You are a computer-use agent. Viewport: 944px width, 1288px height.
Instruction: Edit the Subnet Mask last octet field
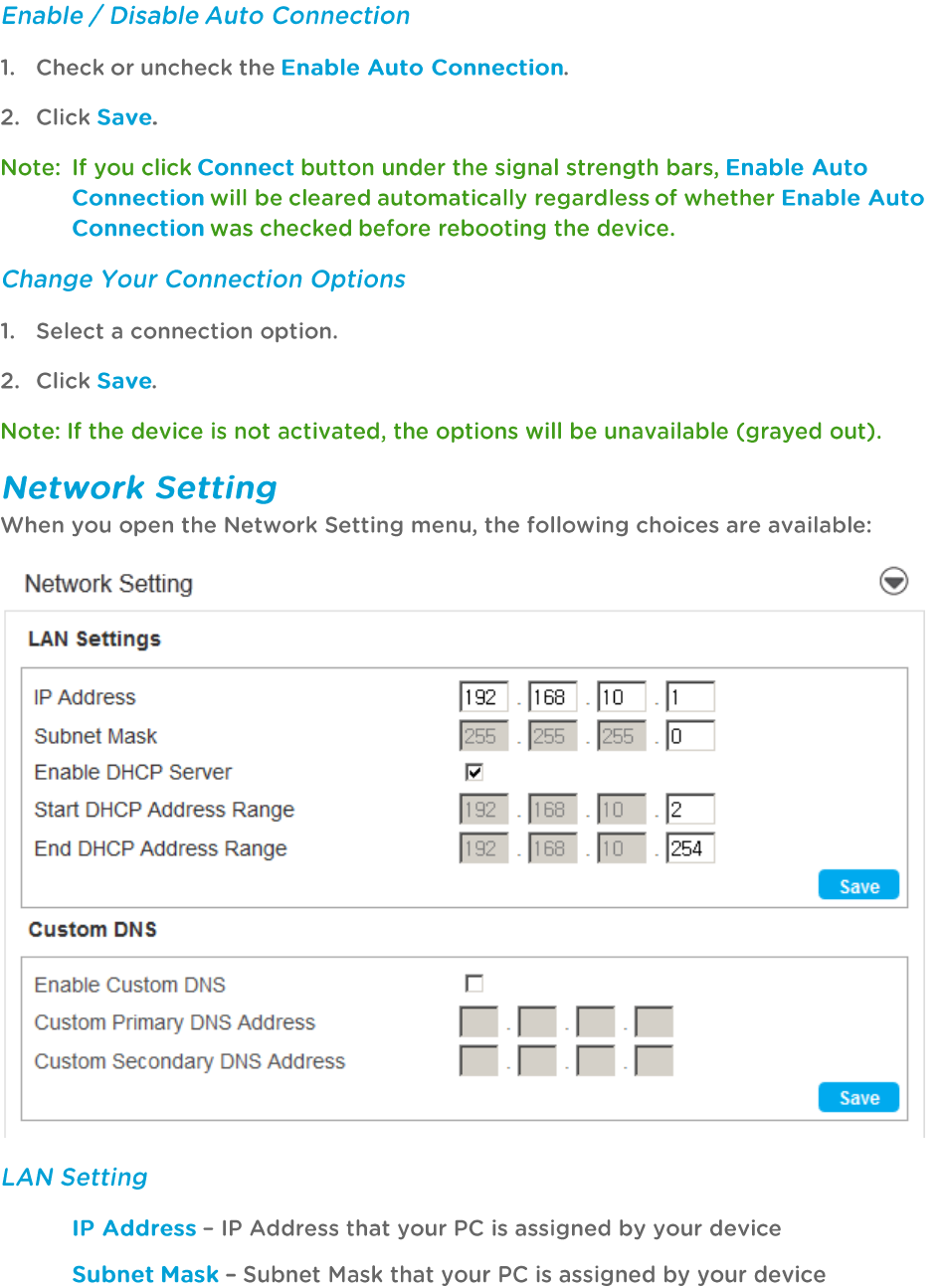click(690, 736)
